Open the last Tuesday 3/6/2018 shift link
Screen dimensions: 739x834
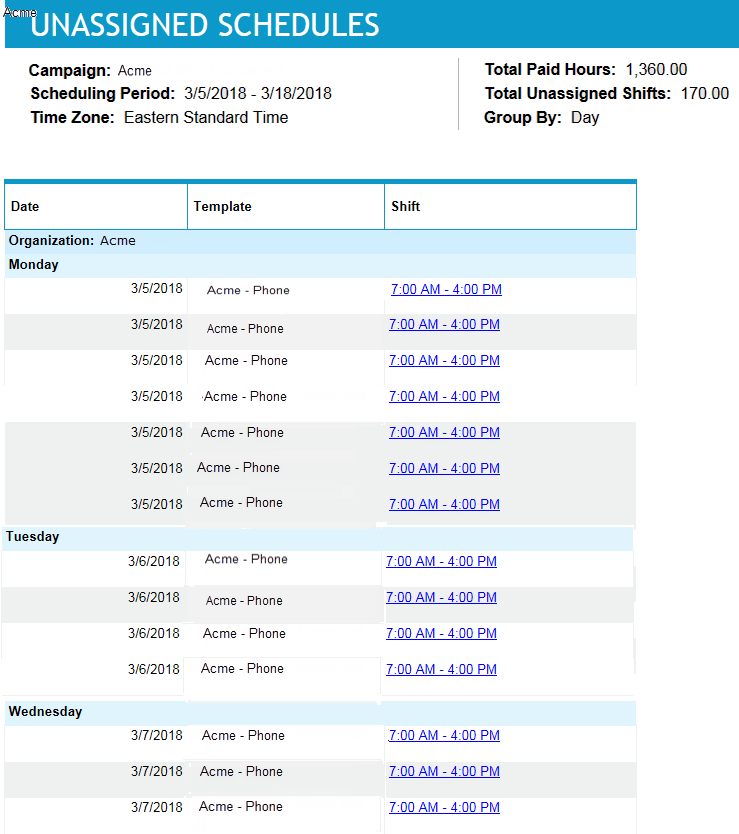click(442, 669)
